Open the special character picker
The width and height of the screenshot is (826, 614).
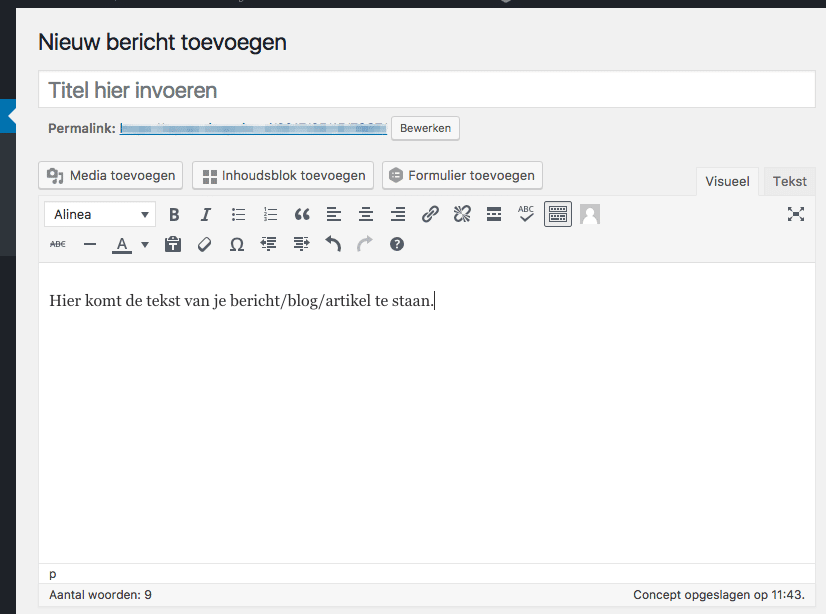(236, 243)
